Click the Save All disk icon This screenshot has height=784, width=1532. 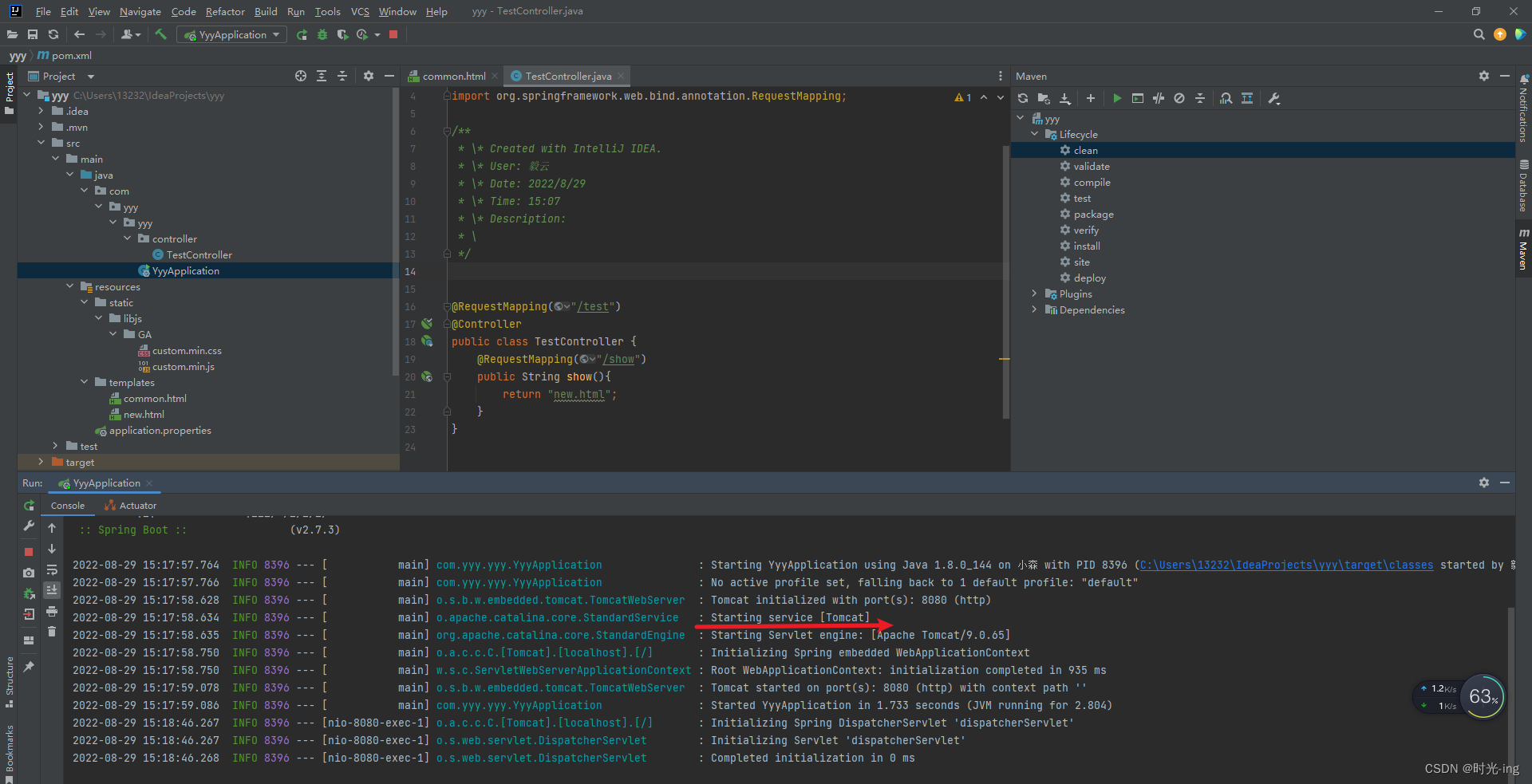click(x=33, y=34)
